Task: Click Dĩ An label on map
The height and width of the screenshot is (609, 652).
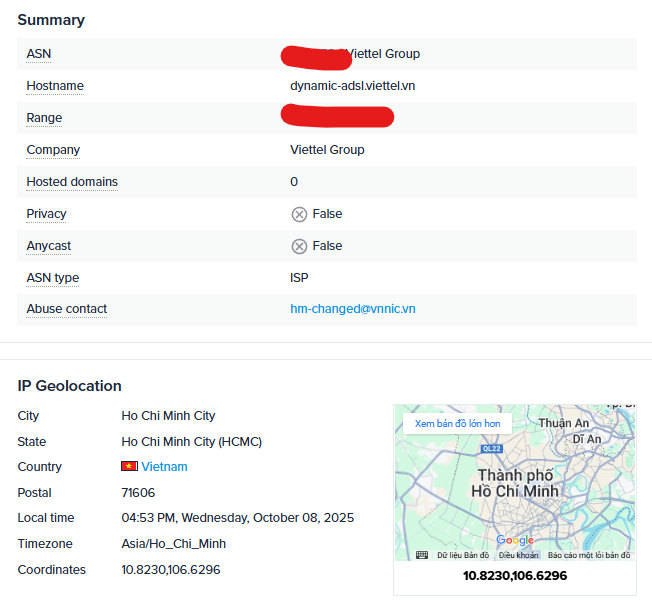Action: tap(587, 439)
